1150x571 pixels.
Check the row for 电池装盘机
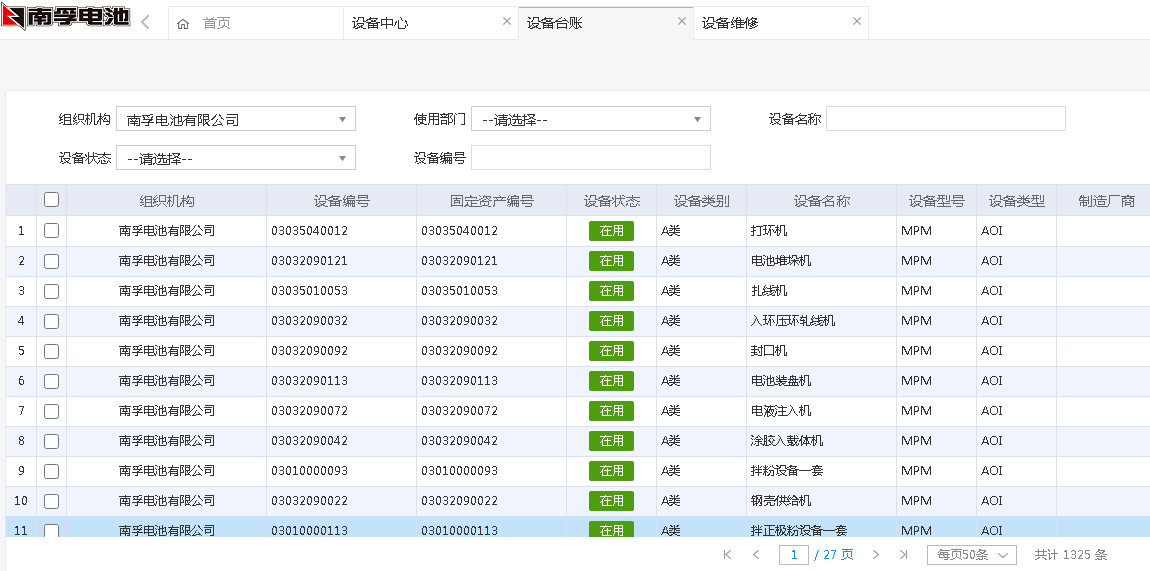point(51,380)
